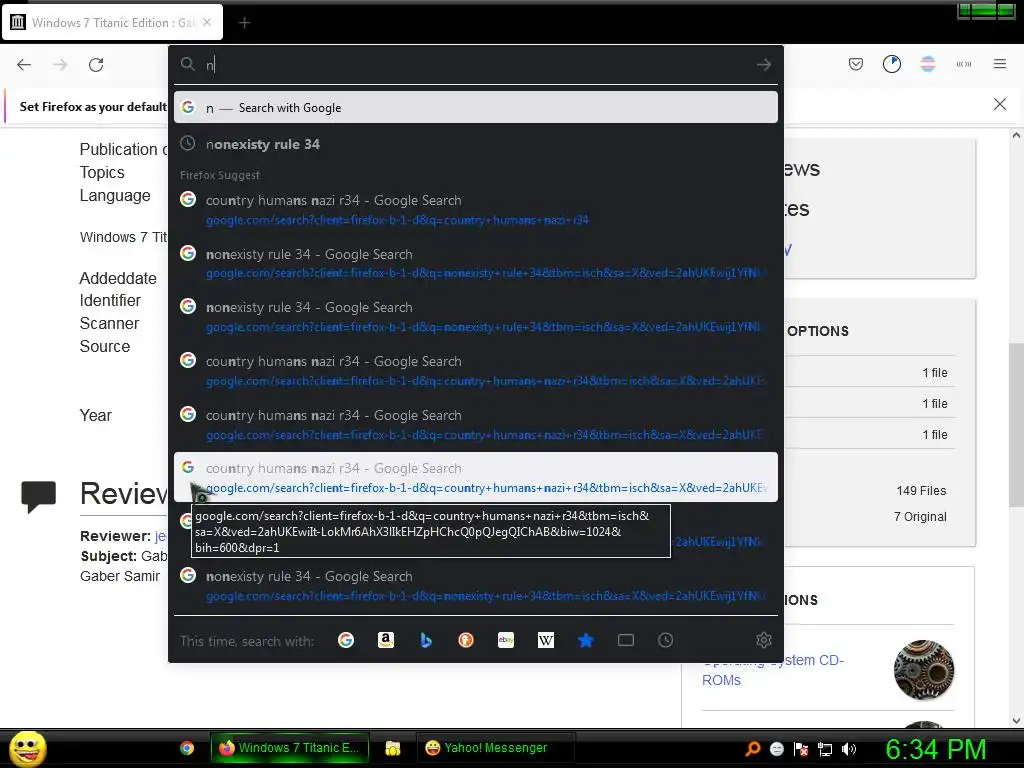
Task: Click the network tray icon
Action: [x=825, y=749]
